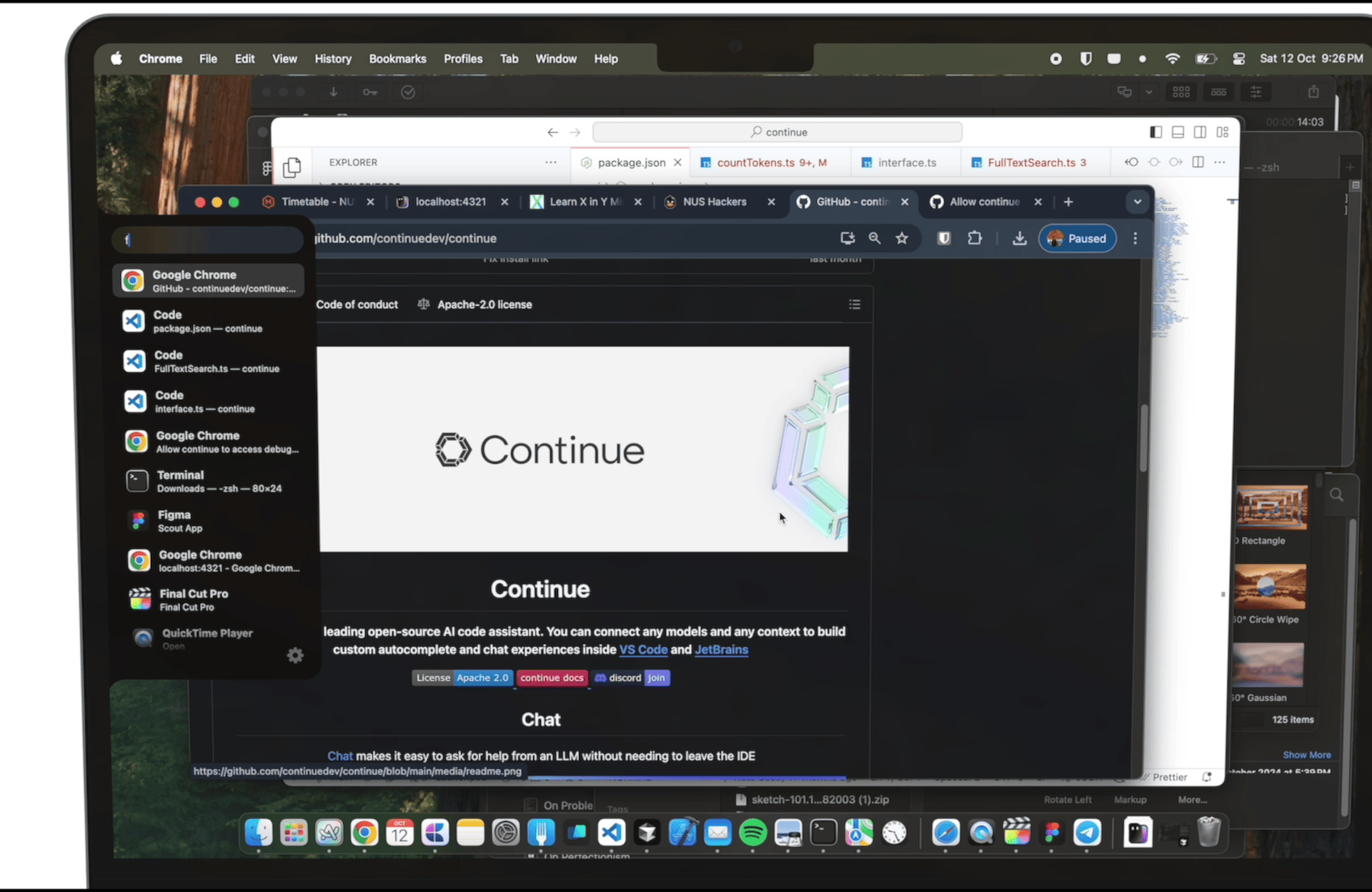
Task: Switch to the NUS Hackers tab
Action: point(714,202)
